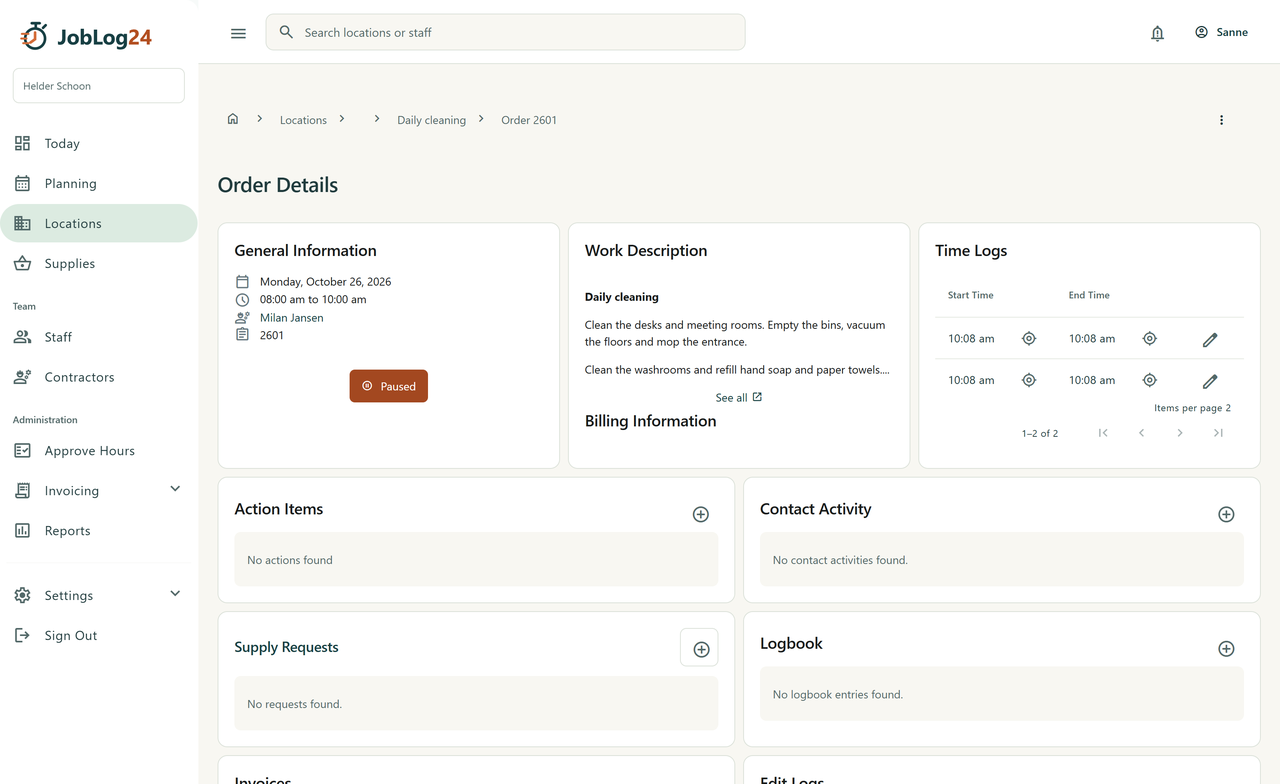Click Order 2601 breadcrumb
The image size is (1280, 784).
click(x=529, y=120)
